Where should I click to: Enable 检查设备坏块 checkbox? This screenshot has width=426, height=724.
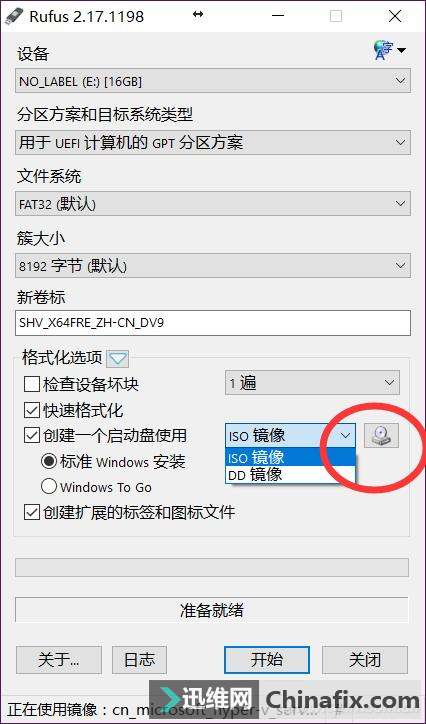click(x=32, y=384)
